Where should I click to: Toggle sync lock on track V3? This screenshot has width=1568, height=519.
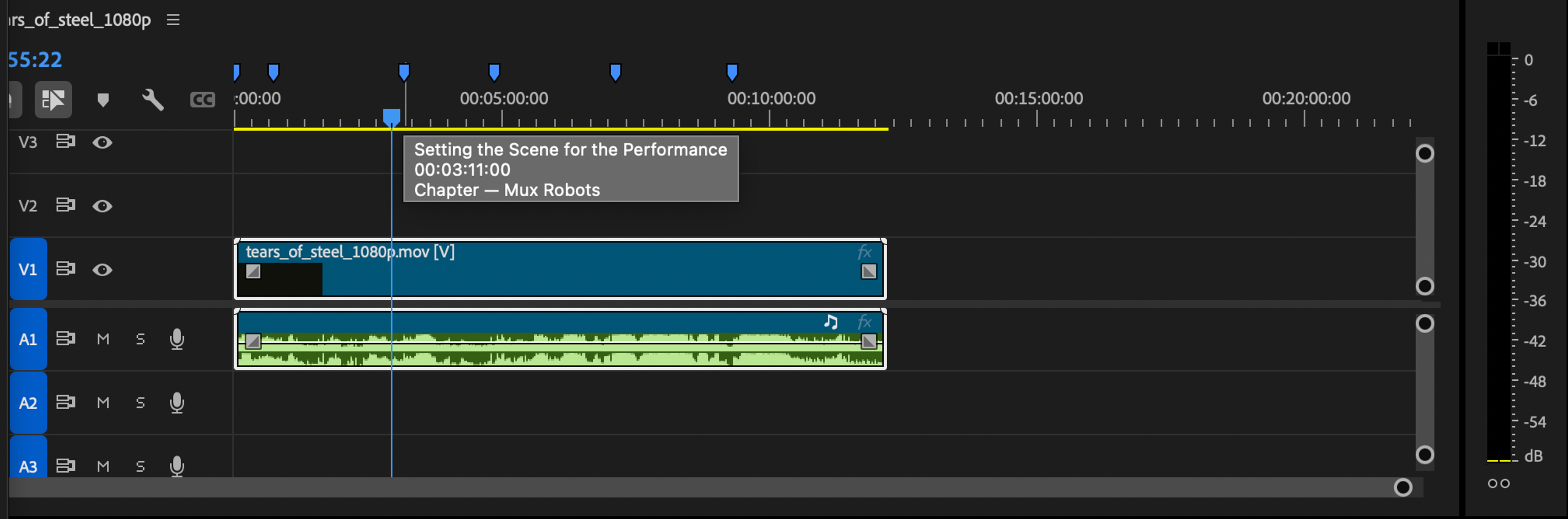pos(65,142)
